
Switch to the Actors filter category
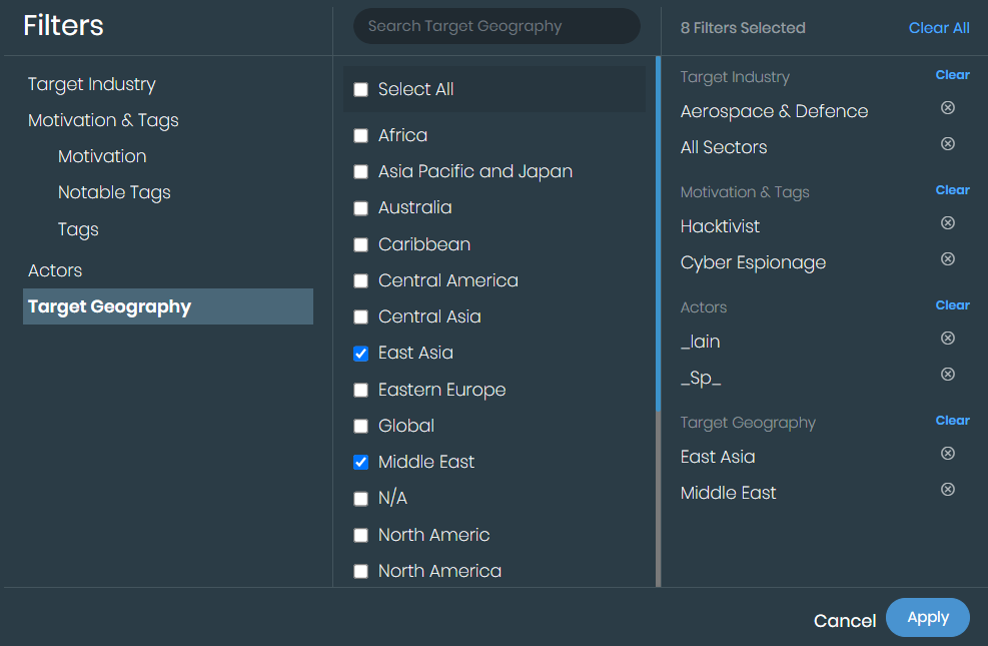click(x=54, y=270)
